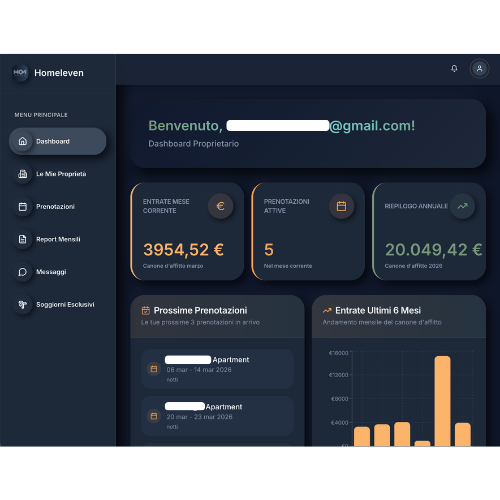Screen dimensions: 500x500
Task: Open Le Mie Proprietà menu item
Action: click(x=58, y=174)
